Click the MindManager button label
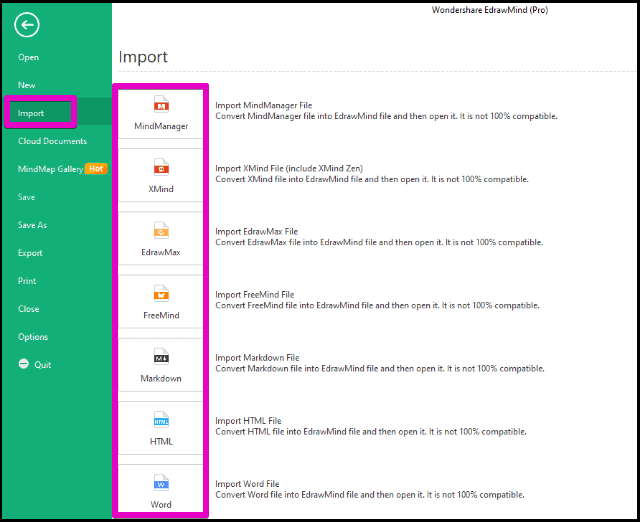This screenshot has width=640, height=522. pyautogui.click(x=161, y=126)
